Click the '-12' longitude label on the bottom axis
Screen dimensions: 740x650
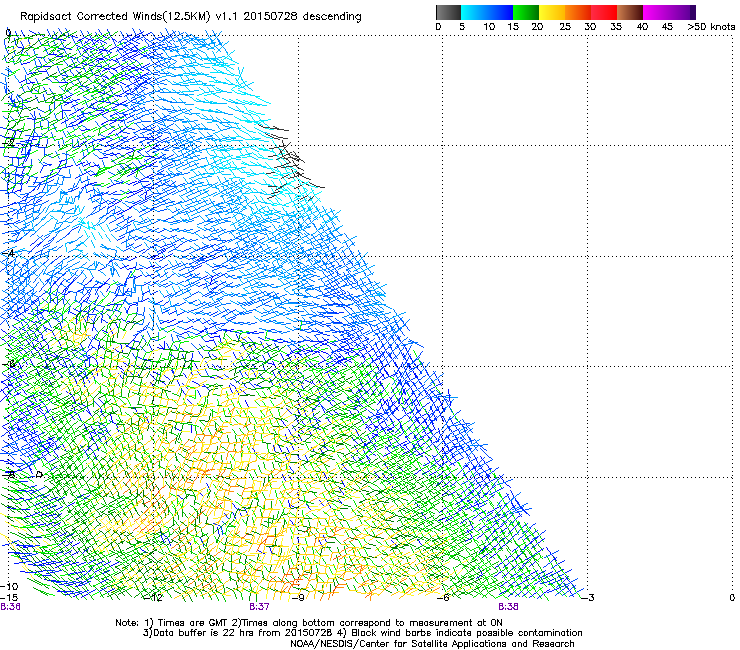click(x=153, y=598)
